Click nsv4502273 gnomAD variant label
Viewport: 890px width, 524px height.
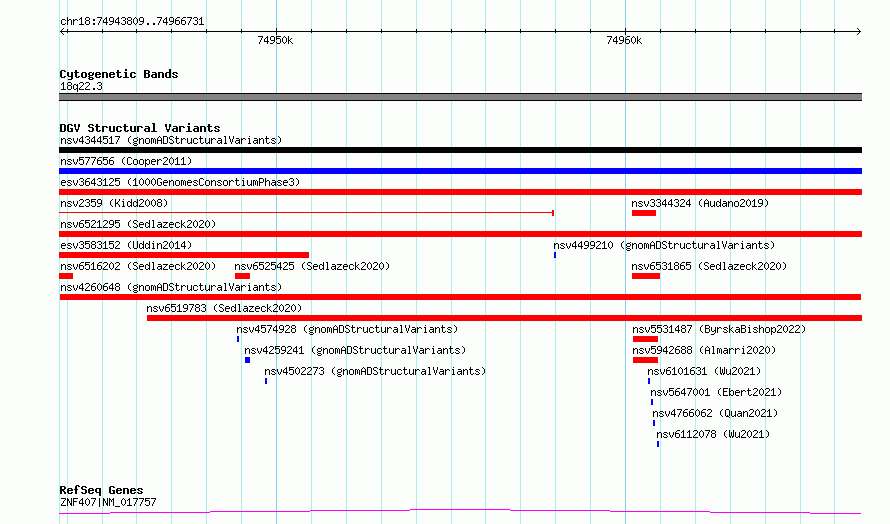[375, 371]
